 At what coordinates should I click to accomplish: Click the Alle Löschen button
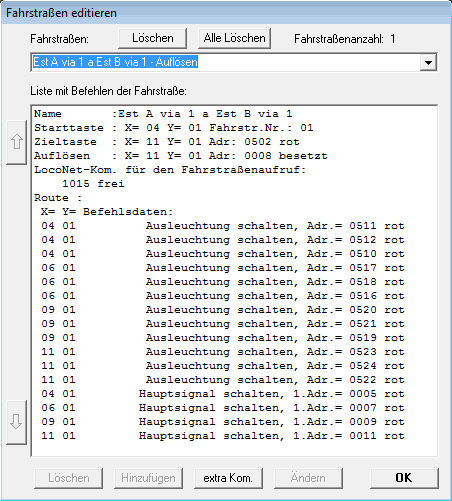pos(234,38)
